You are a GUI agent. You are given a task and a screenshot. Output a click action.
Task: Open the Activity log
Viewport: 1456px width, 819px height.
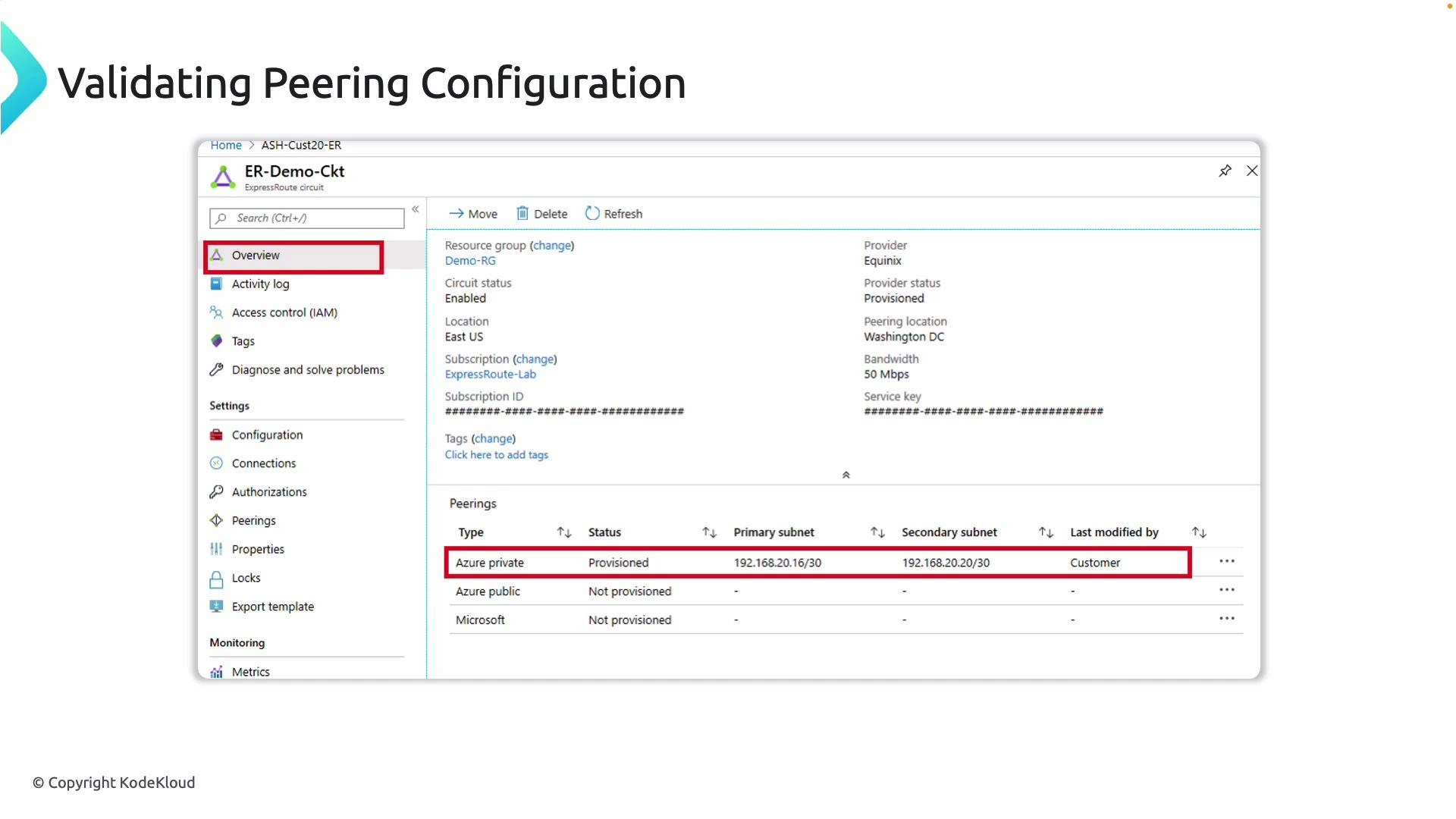click(260, 284)
